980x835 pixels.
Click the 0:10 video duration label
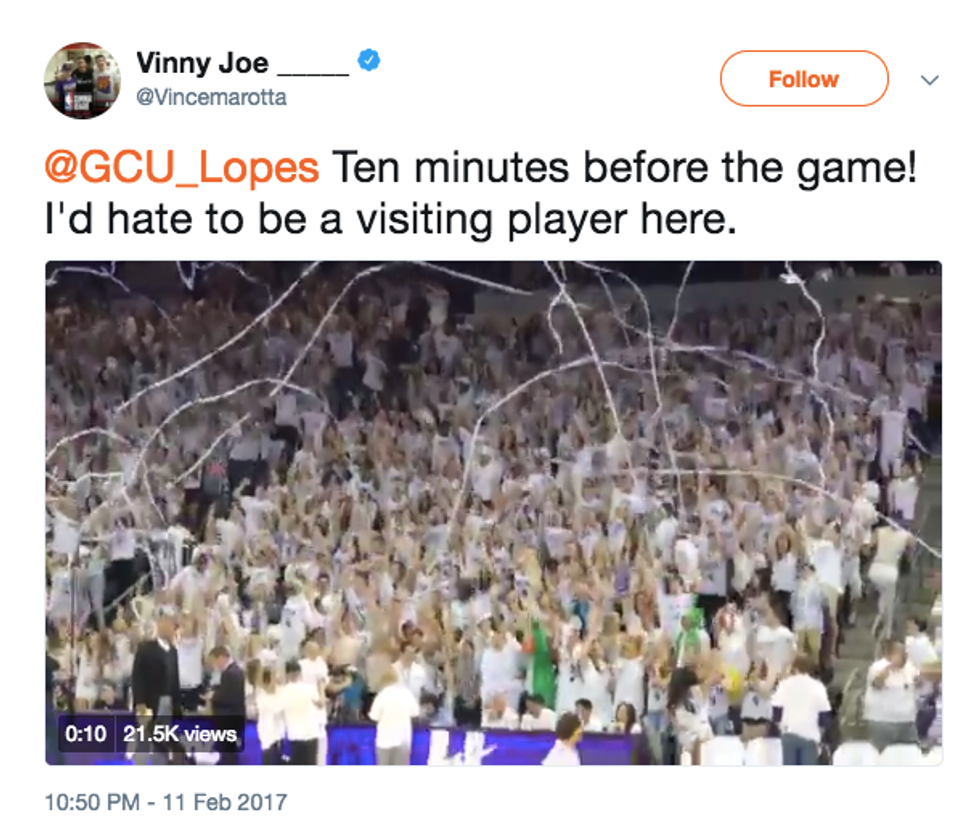[x=86, y=735]
